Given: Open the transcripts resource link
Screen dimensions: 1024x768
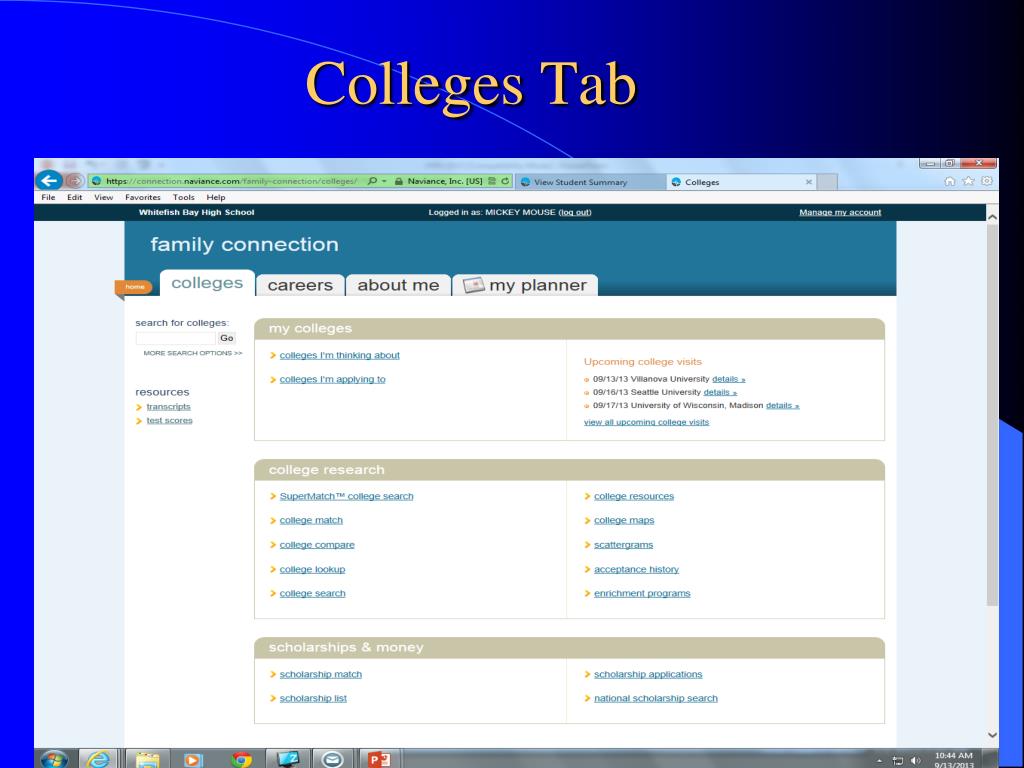Looking at the screenshot, I should point(168,407).
